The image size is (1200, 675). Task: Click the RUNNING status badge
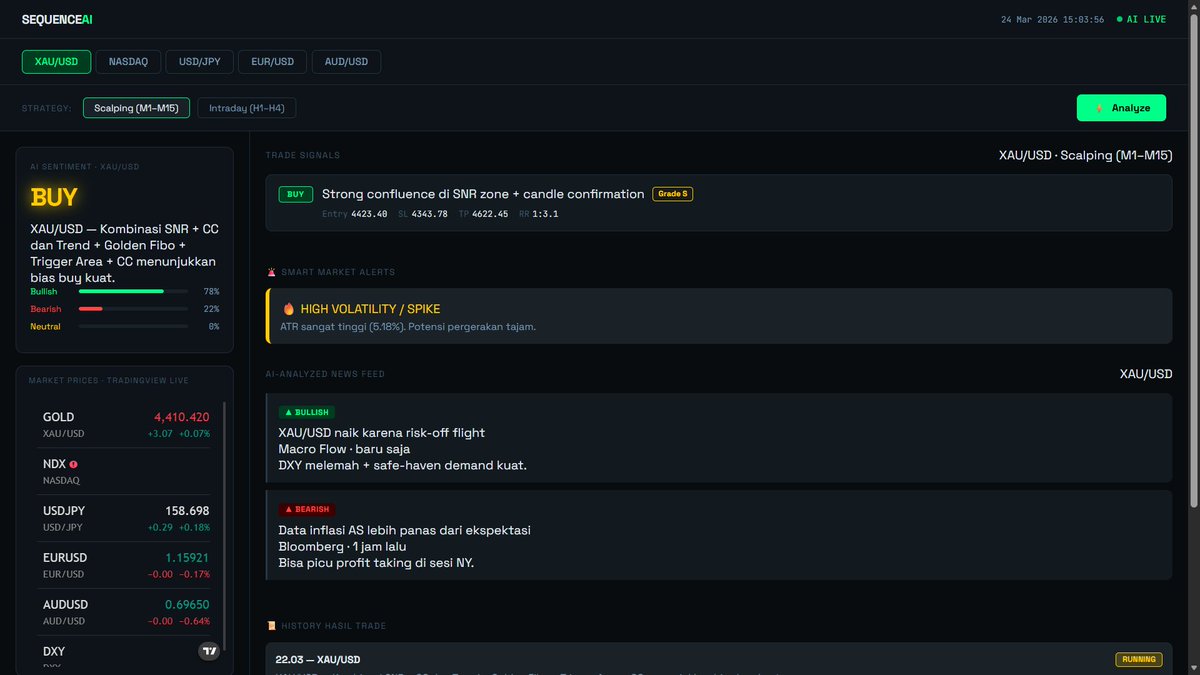pos(1139,659)
